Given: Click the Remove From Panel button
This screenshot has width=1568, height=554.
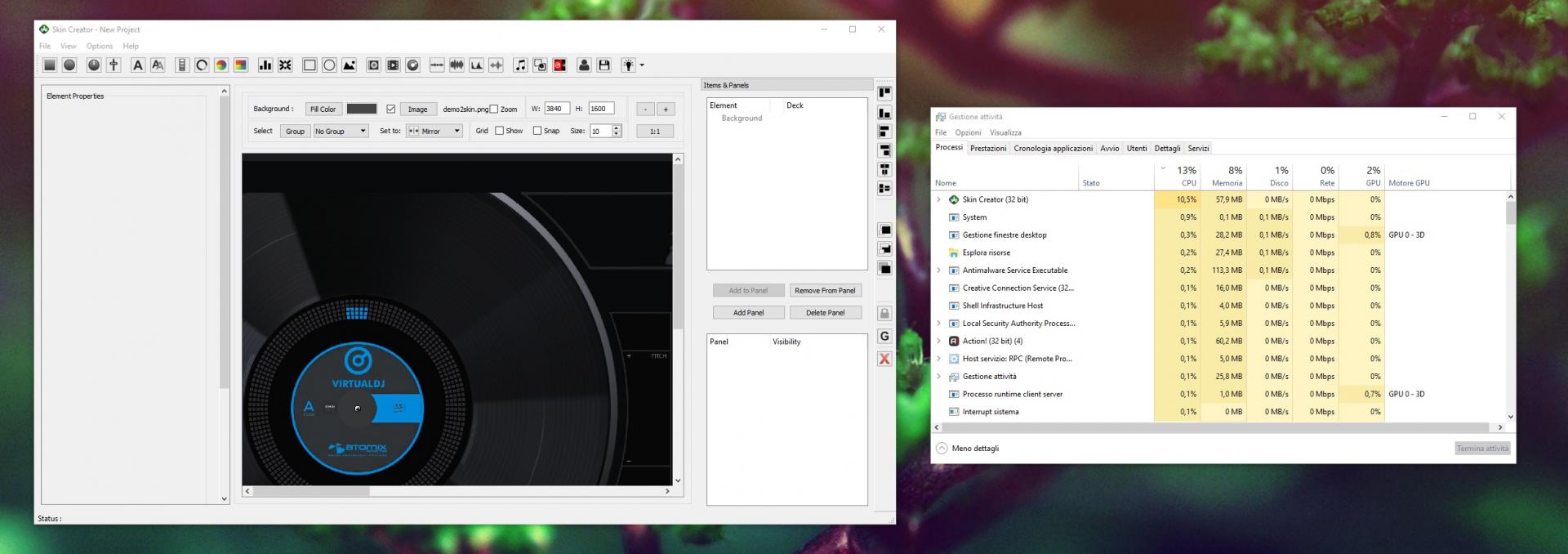Looking at the screenshot, I should click(826, 291).
